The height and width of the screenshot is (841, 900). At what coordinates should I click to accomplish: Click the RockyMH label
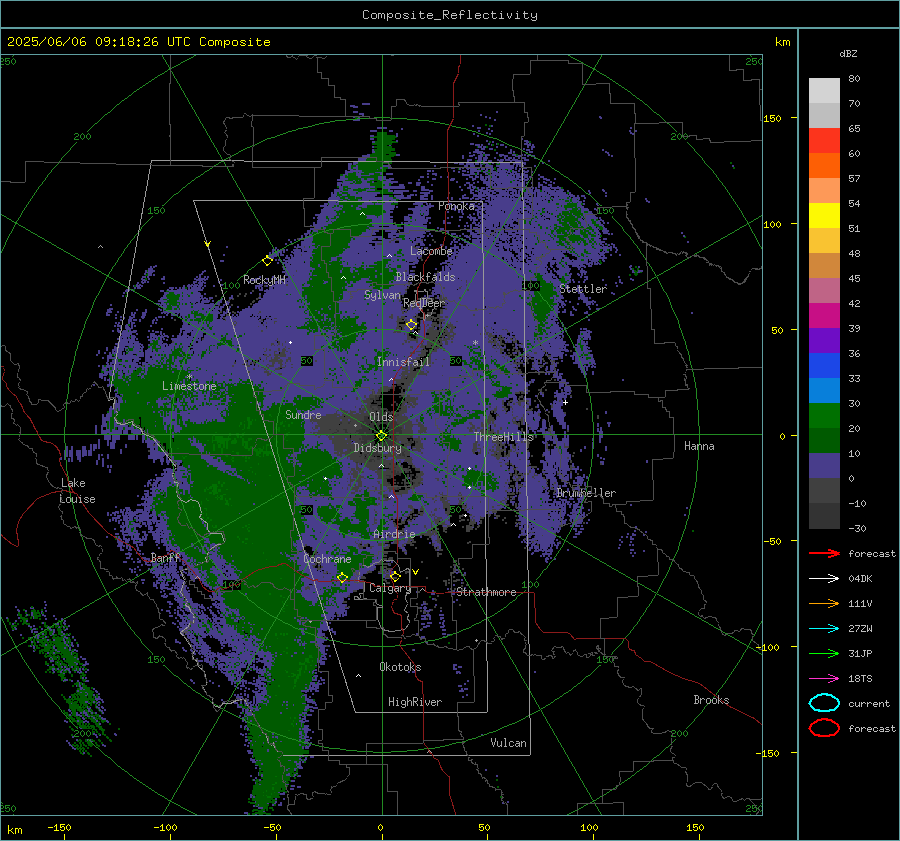pos(264,280)
